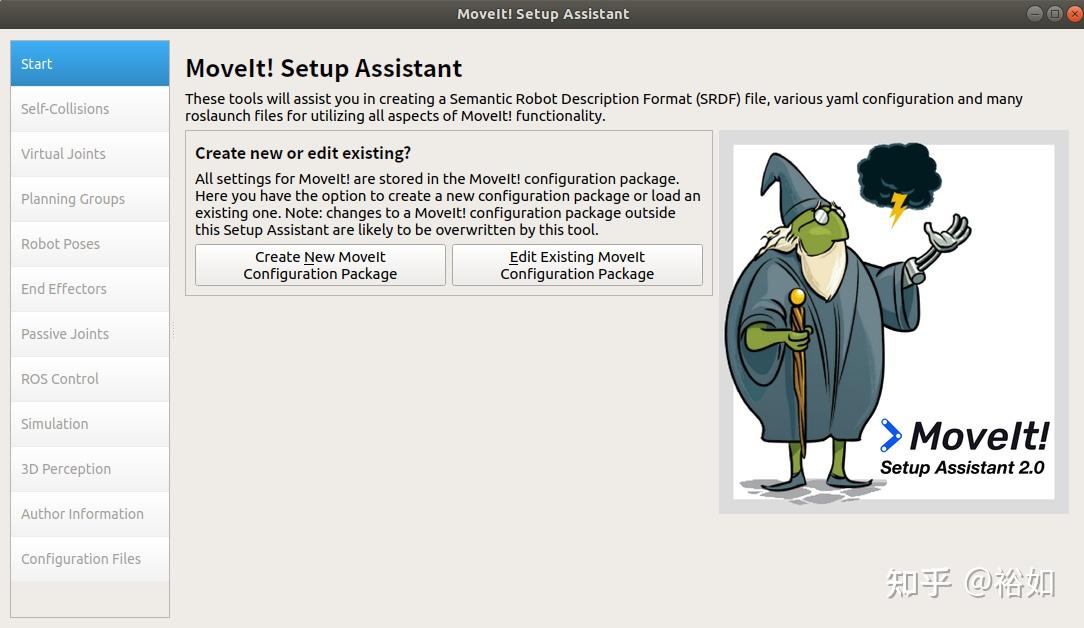This screenshot has width=1084, height=628.
Task: Click Create New MoveIt Configuration Package
Action: point(320,265)
